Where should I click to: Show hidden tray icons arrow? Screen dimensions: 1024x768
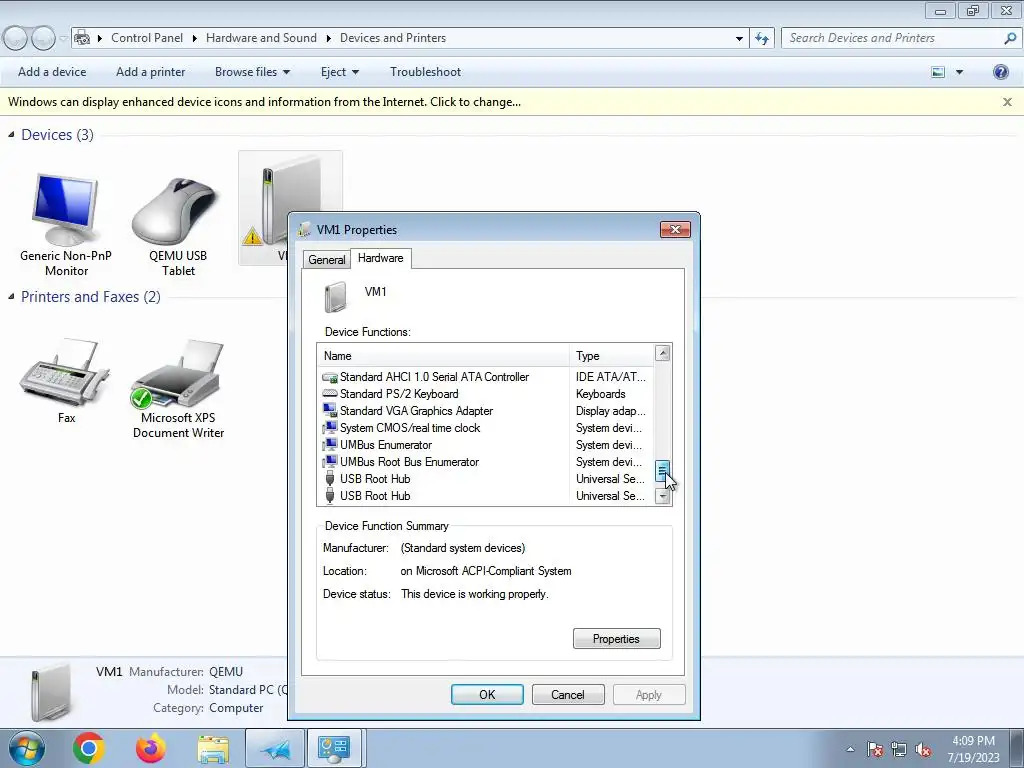(x=850, y=749)
